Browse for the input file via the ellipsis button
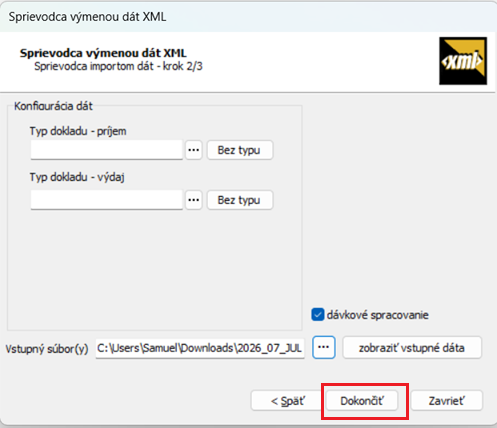 click(x=324, y=347)
